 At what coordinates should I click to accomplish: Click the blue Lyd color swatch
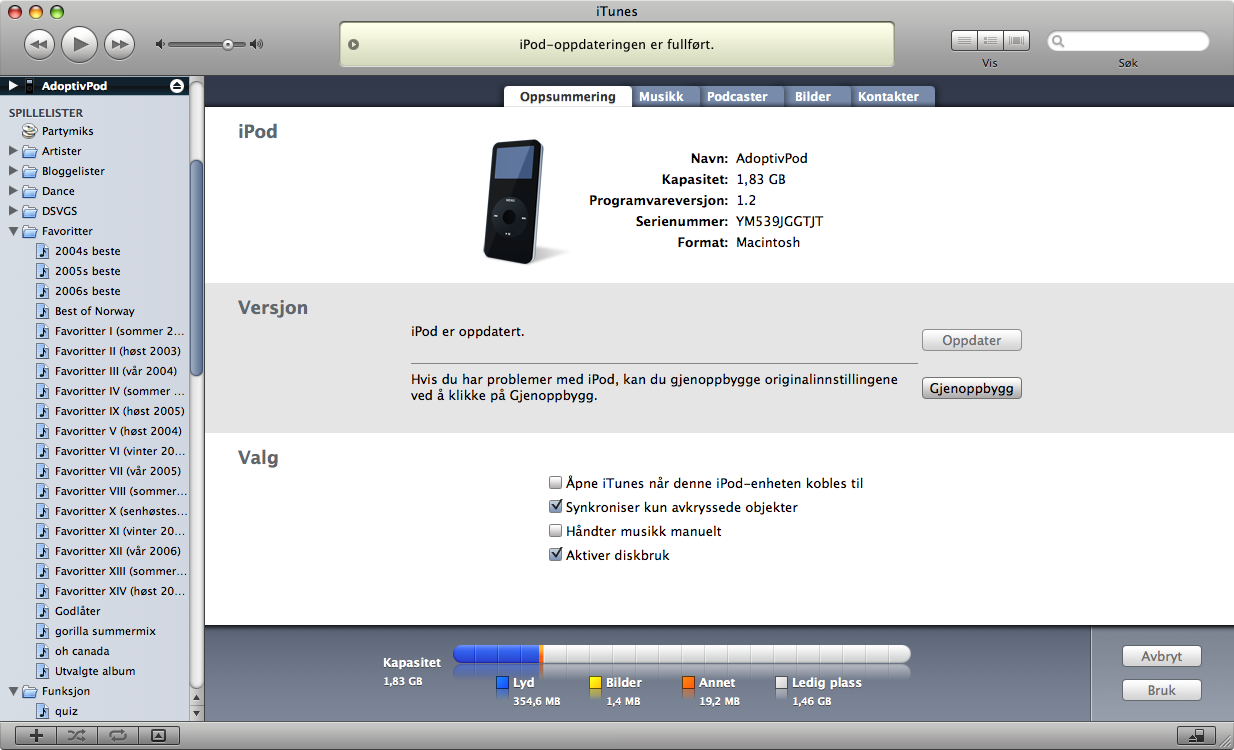(x=503, y=684)
